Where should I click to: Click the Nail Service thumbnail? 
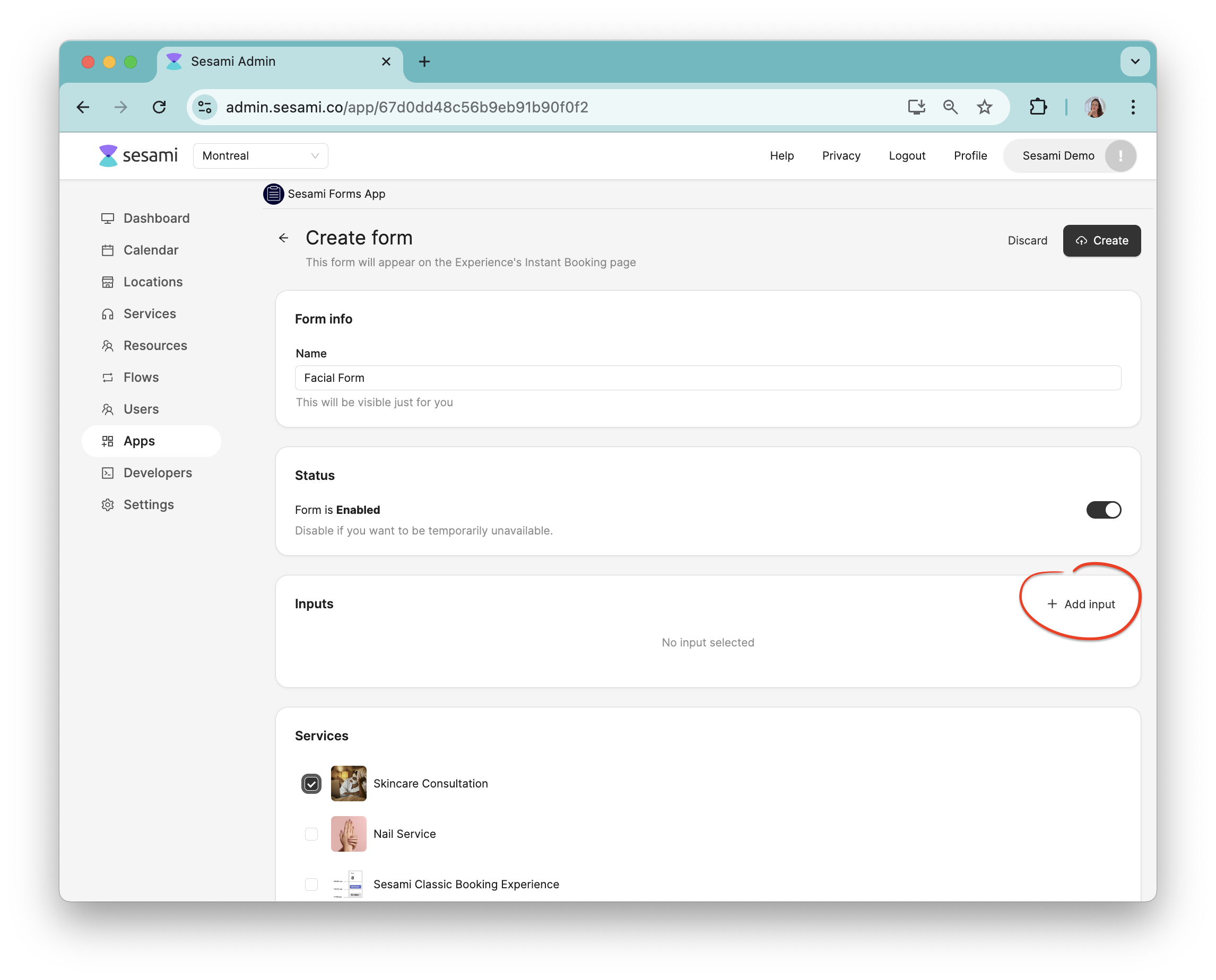[x=349, y=834]
